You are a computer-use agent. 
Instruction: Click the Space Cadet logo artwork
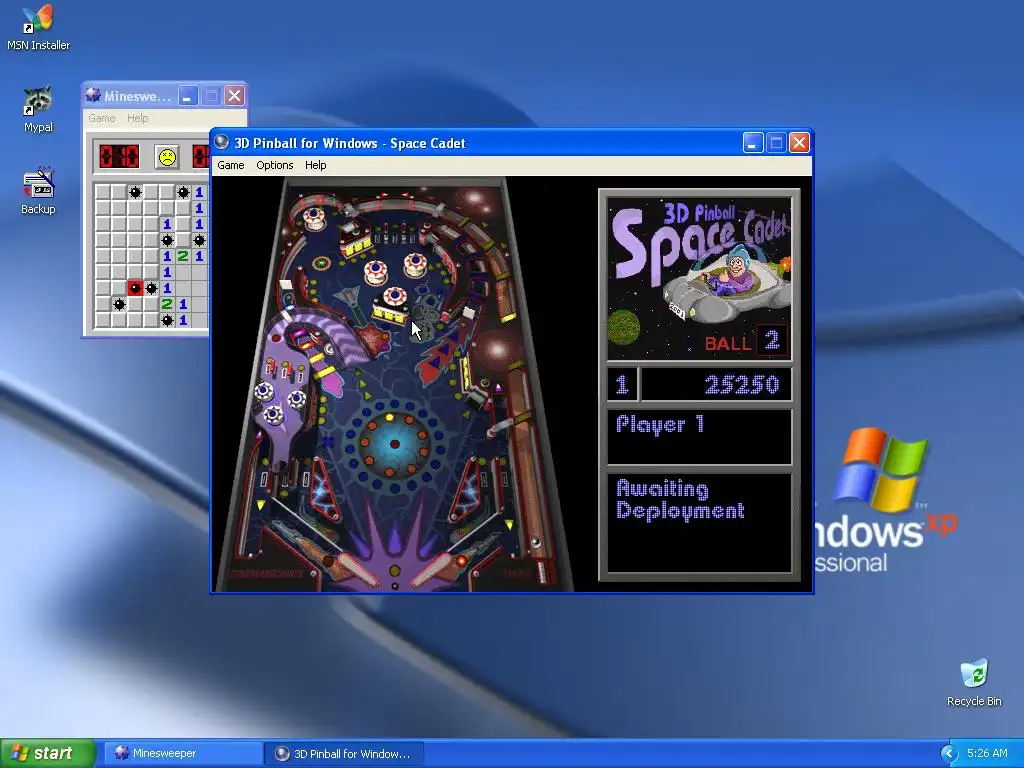click(699, 280)
